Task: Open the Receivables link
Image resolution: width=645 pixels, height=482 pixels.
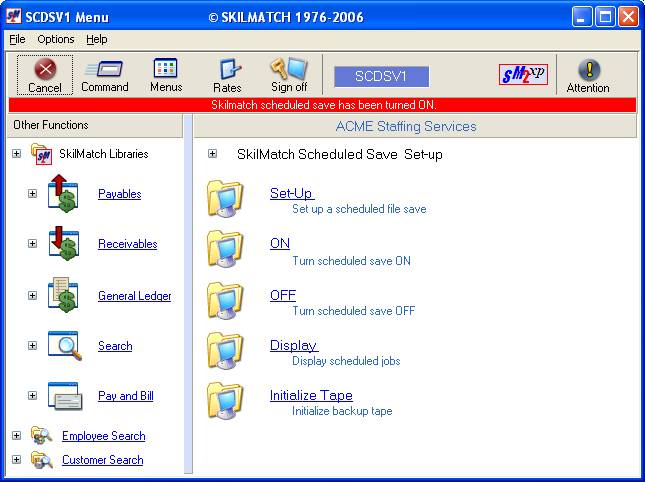Action: [128, 244]
